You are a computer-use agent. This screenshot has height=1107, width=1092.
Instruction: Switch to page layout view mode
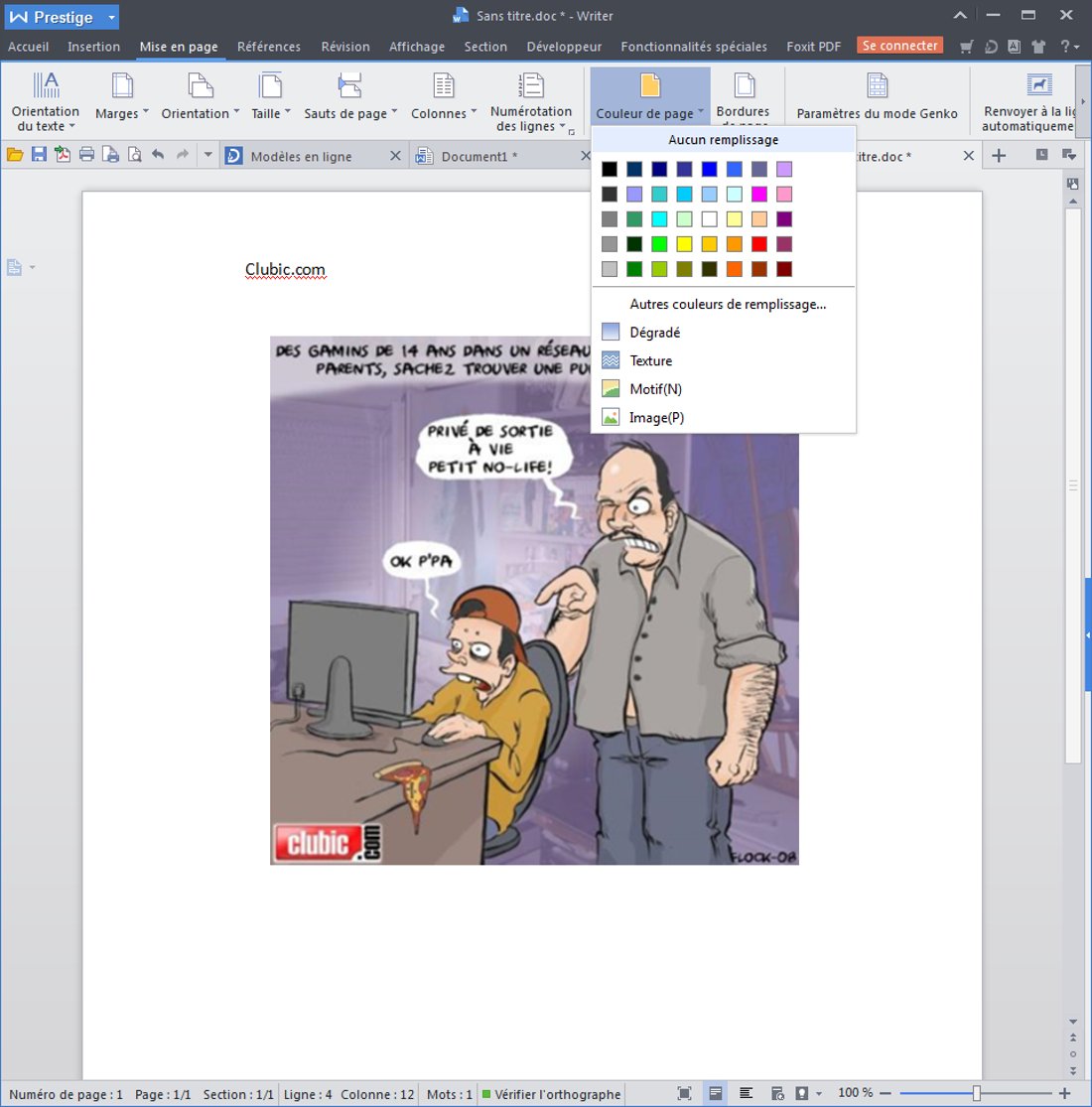[715, 1093]
